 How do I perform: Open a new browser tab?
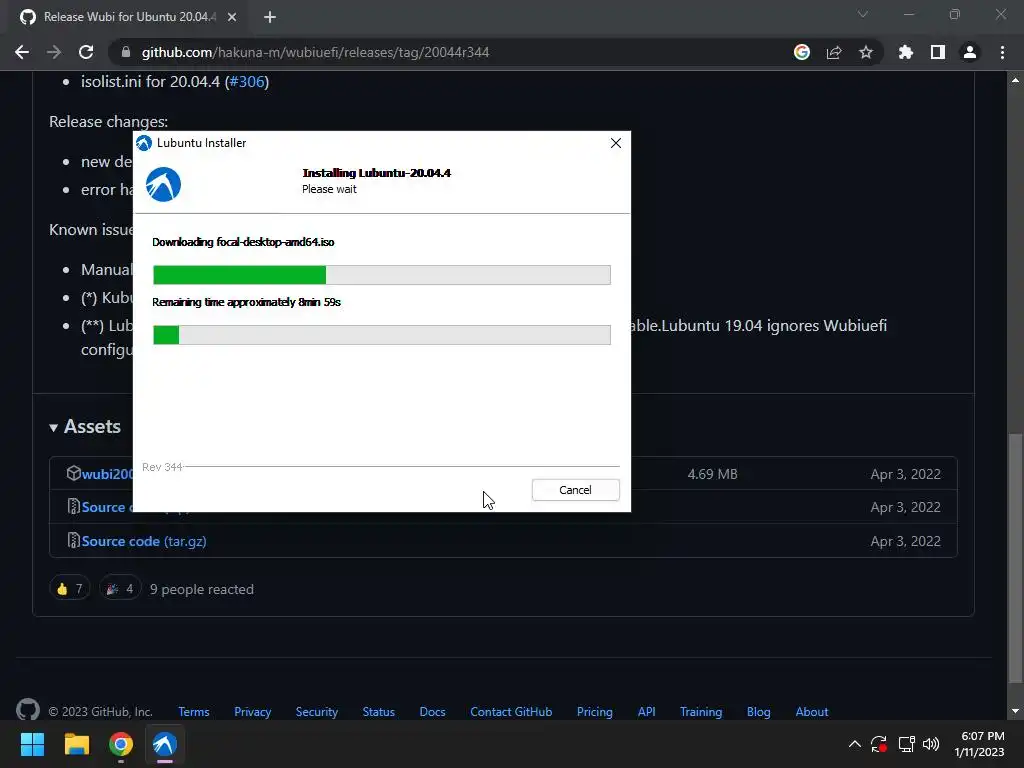(x=270, y=17)
